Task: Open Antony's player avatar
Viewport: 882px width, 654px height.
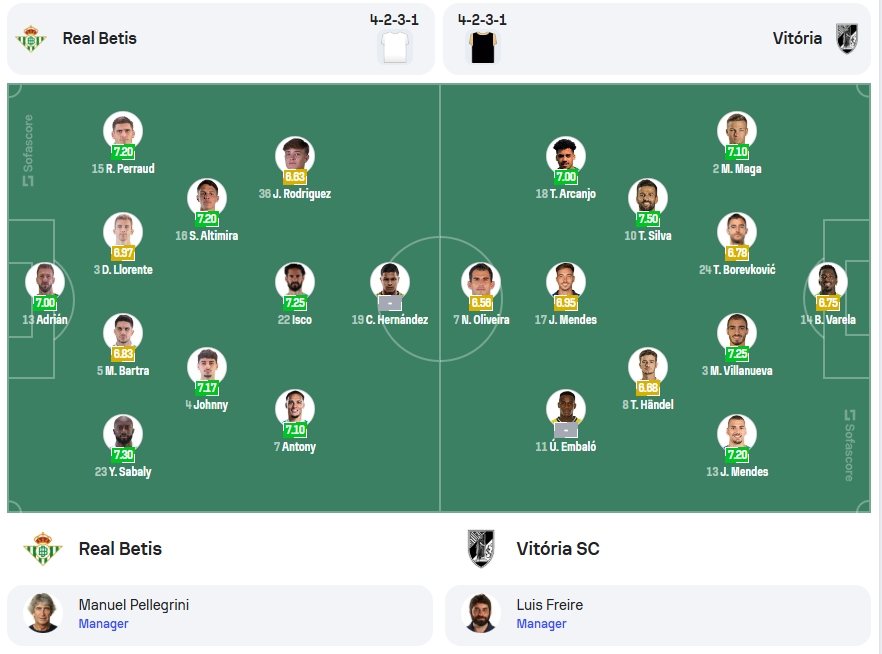Action: tap(295, 409)
